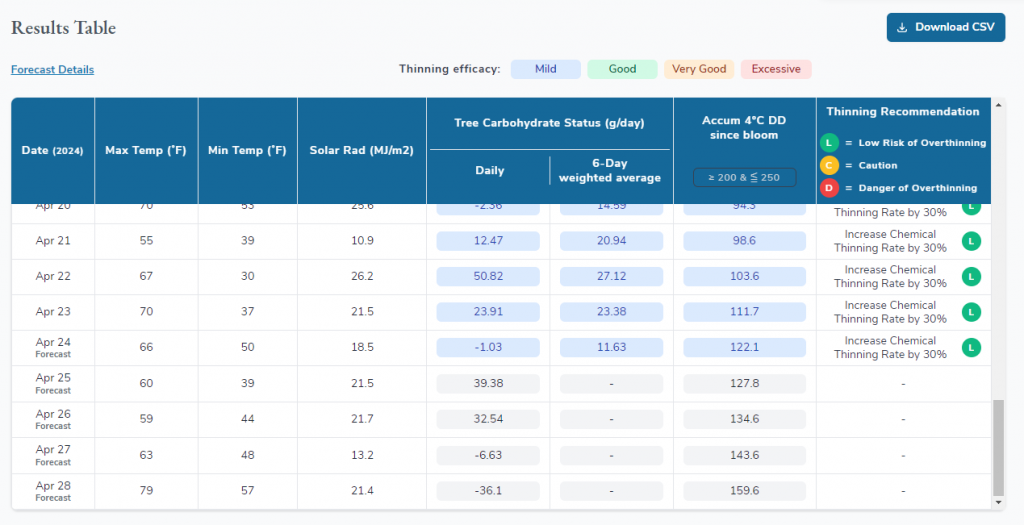This screenshot has width=1024, height=525.
Task: Click the green L badge in Apr 23 row
Action: point(970,312)
